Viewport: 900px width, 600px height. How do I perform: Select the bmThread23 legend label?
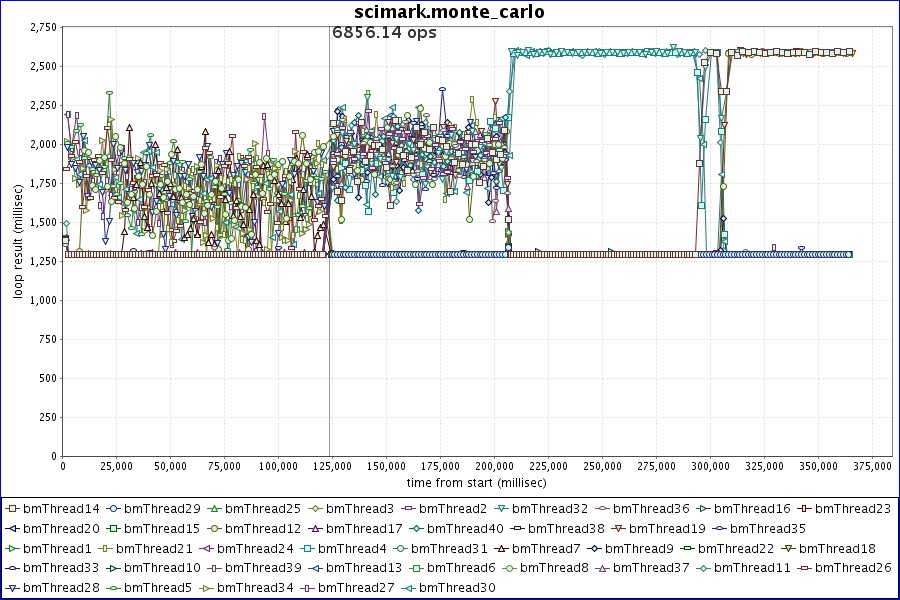pos(854,509)
